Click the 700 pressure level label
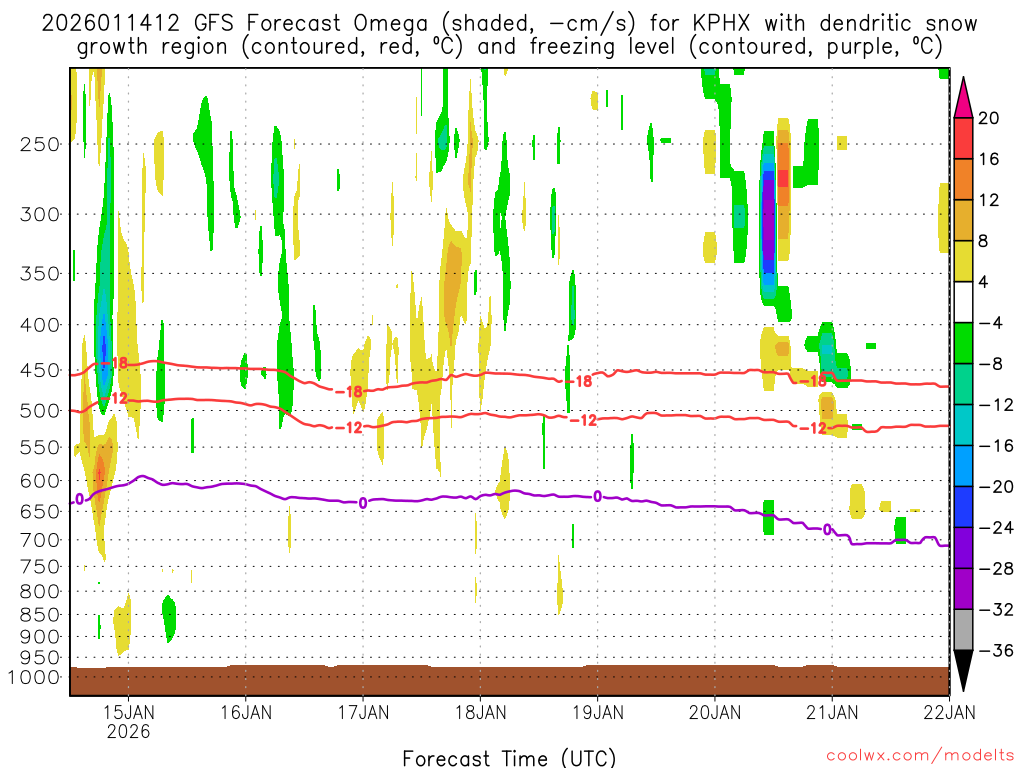This screenshot has width=1024, height=768. click(x=39, y=540)
